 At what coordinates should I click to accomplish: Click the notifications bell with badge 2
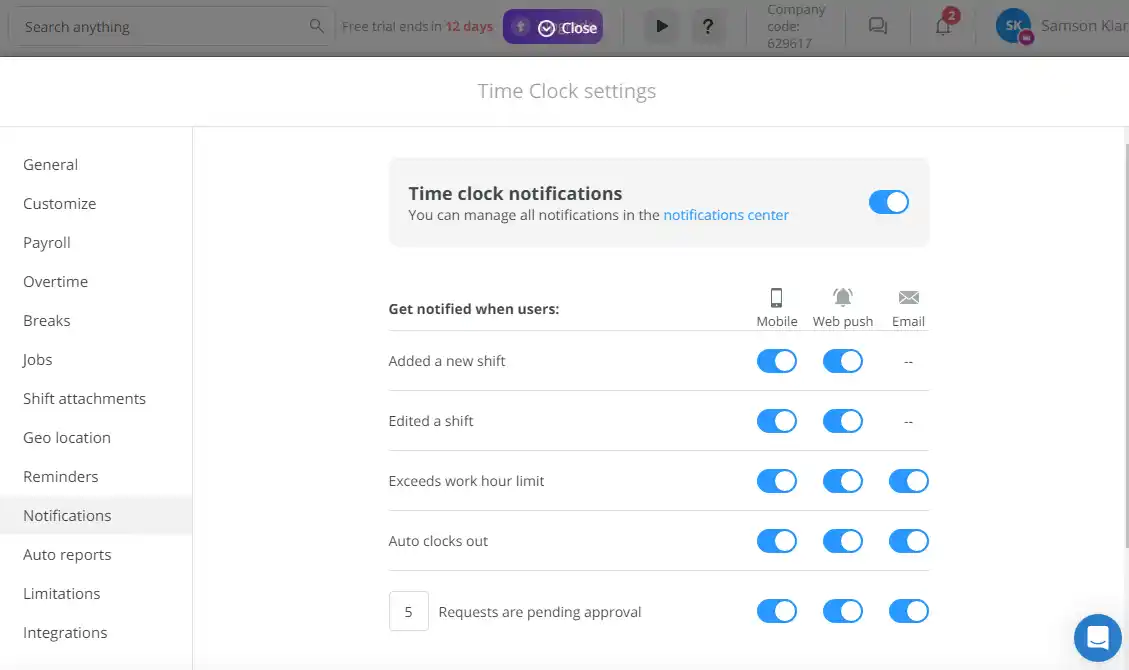tap(941, 26)
